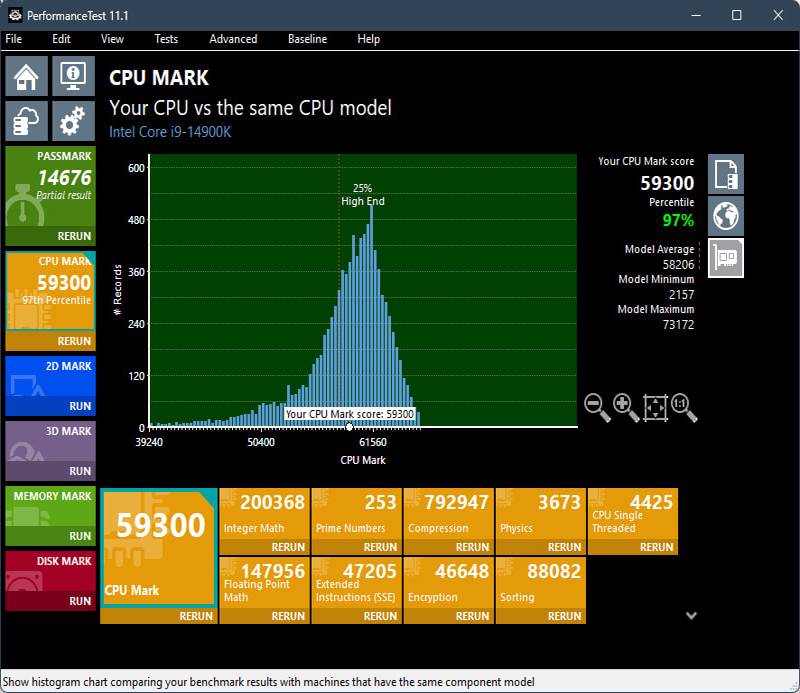Screen dimensions: 800x693
Task: Open the cloud baseline manager icon
Action: click(x=26, y=121)
